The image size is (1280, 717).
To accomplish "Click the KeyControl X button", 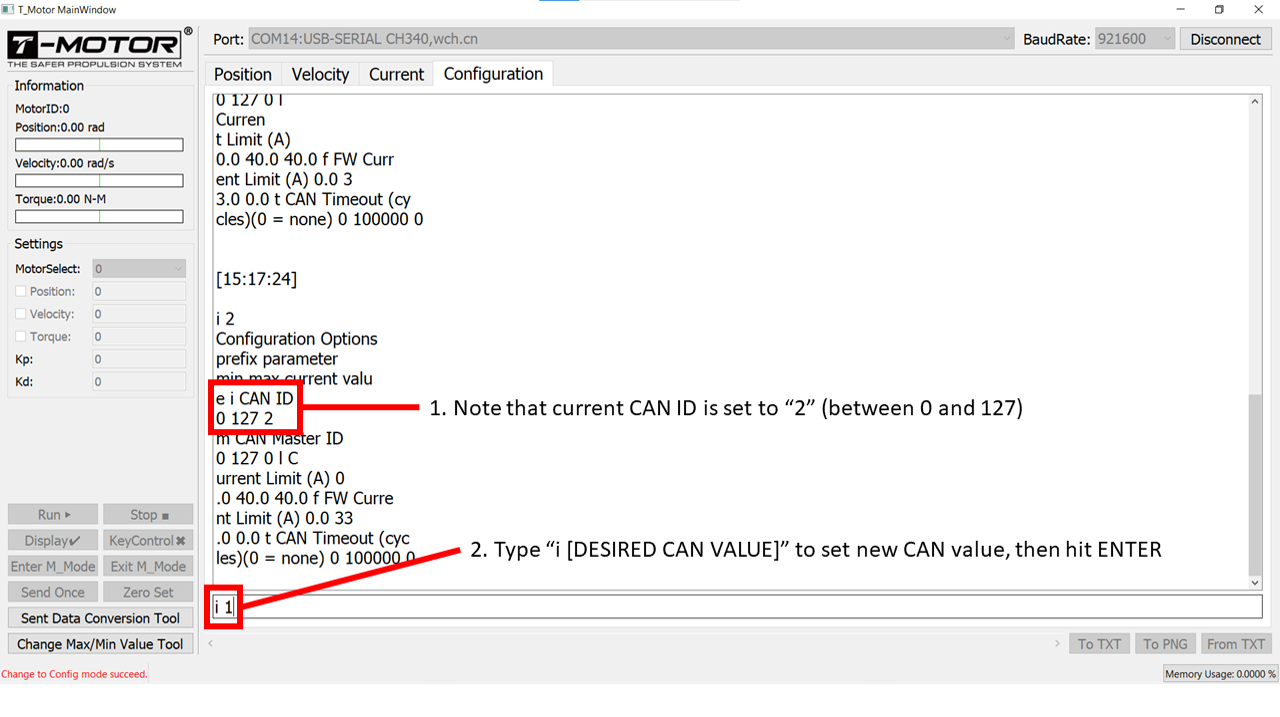I will (x=148, y=540).
